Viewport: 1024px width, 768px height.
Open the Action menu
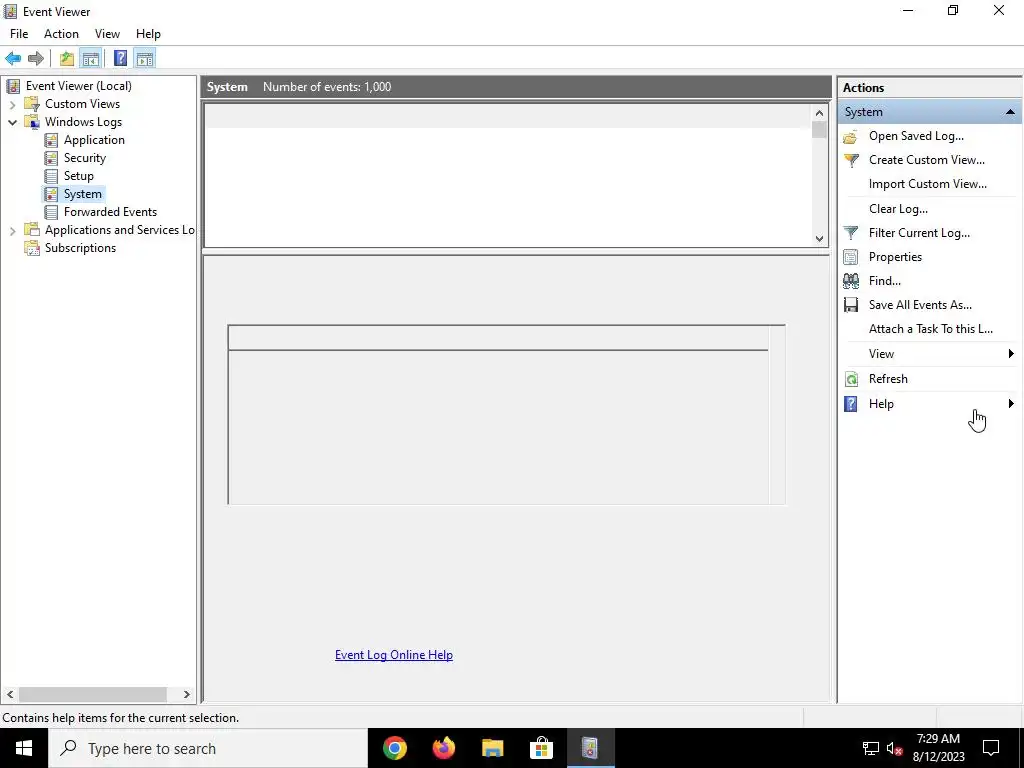61,34
